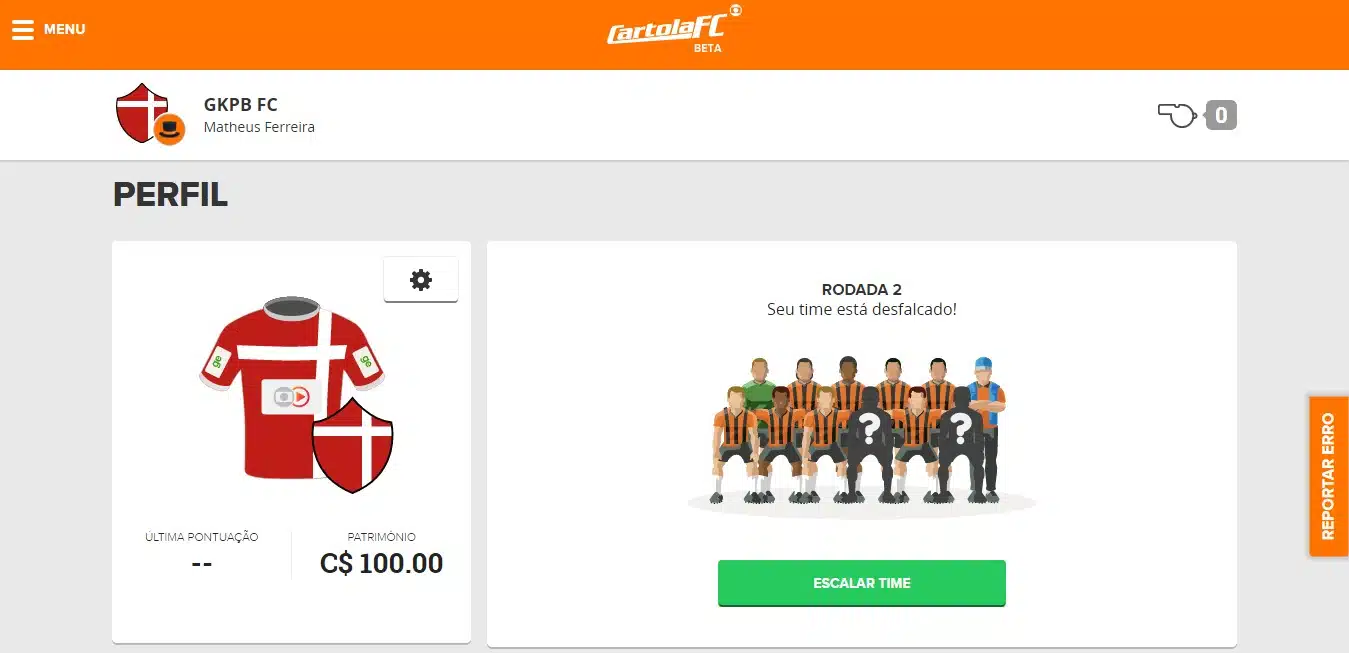Click the shield crest over the jersey
Viewport: 1349px width, 653px height.
tap(352, 445)
